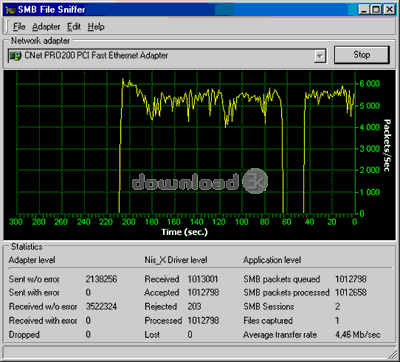Screen dimensions: 400x362
Task: Click the download3k watermark on graph
Action: point(200,182)
